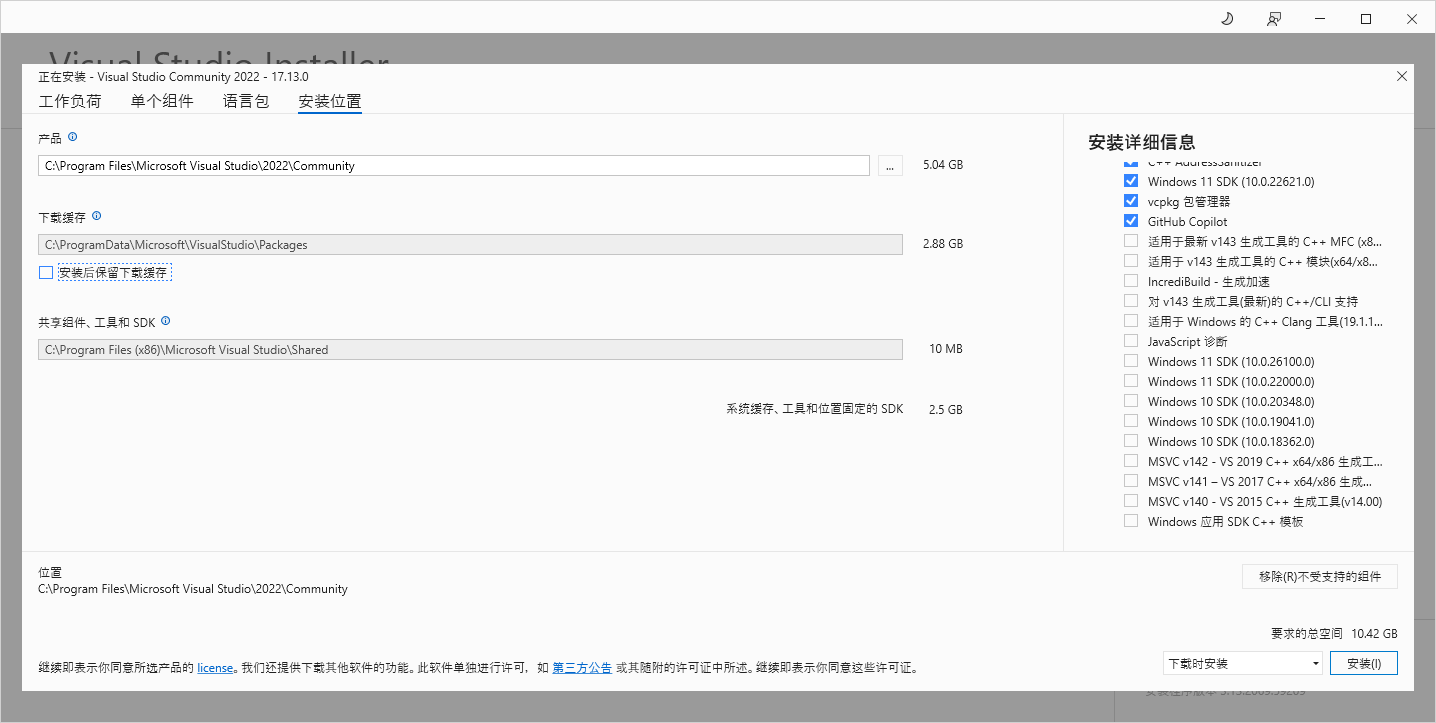Minimize the Visual Studio Installer window

[x=1320, y=19]
